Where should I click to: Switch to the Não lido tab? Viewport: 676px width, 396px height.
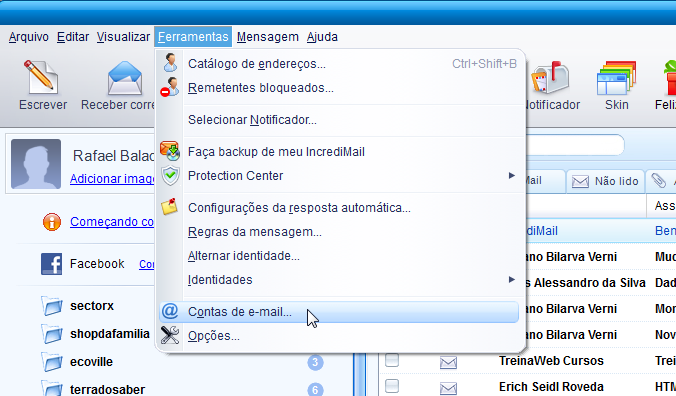pos(605,181)
